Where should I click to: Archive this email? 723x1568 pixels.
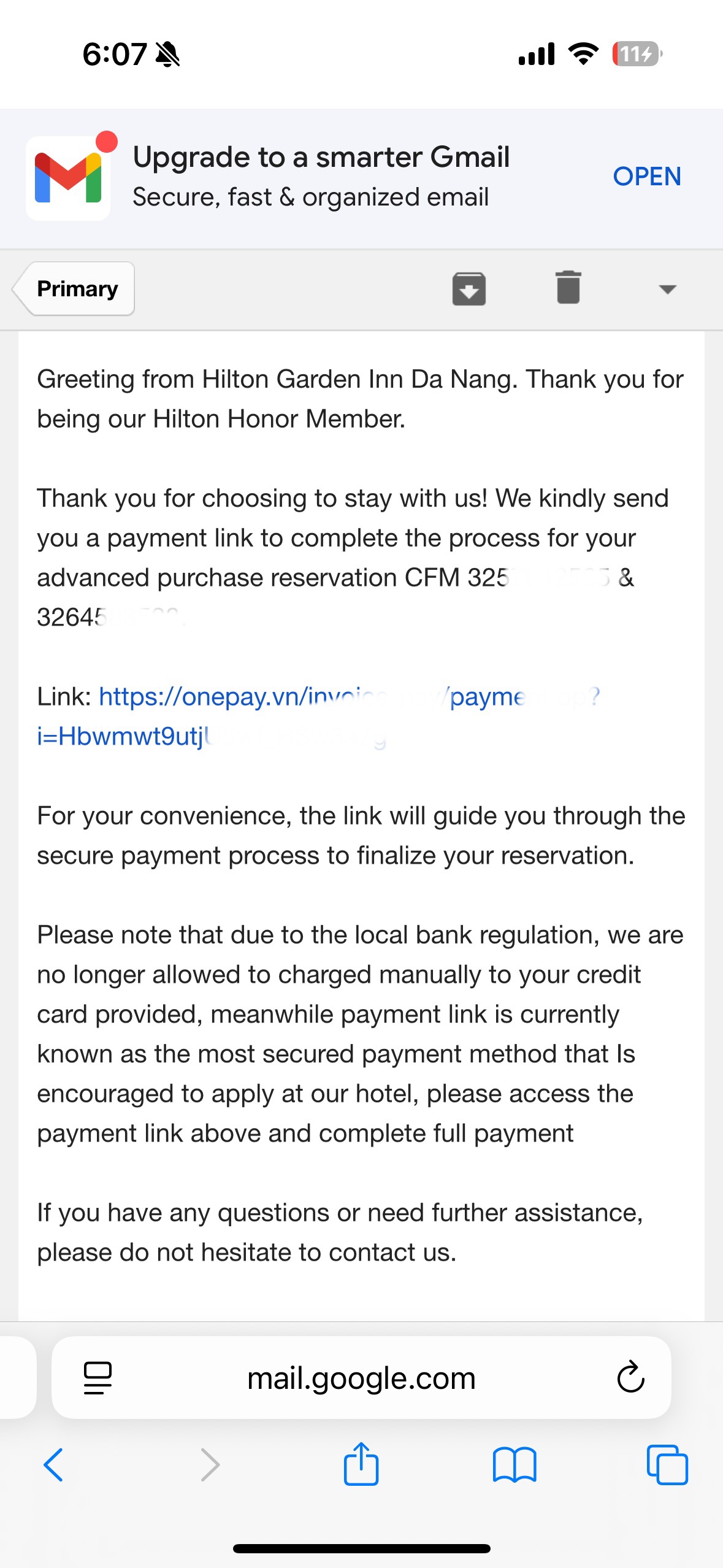click(x=469, y=288)
